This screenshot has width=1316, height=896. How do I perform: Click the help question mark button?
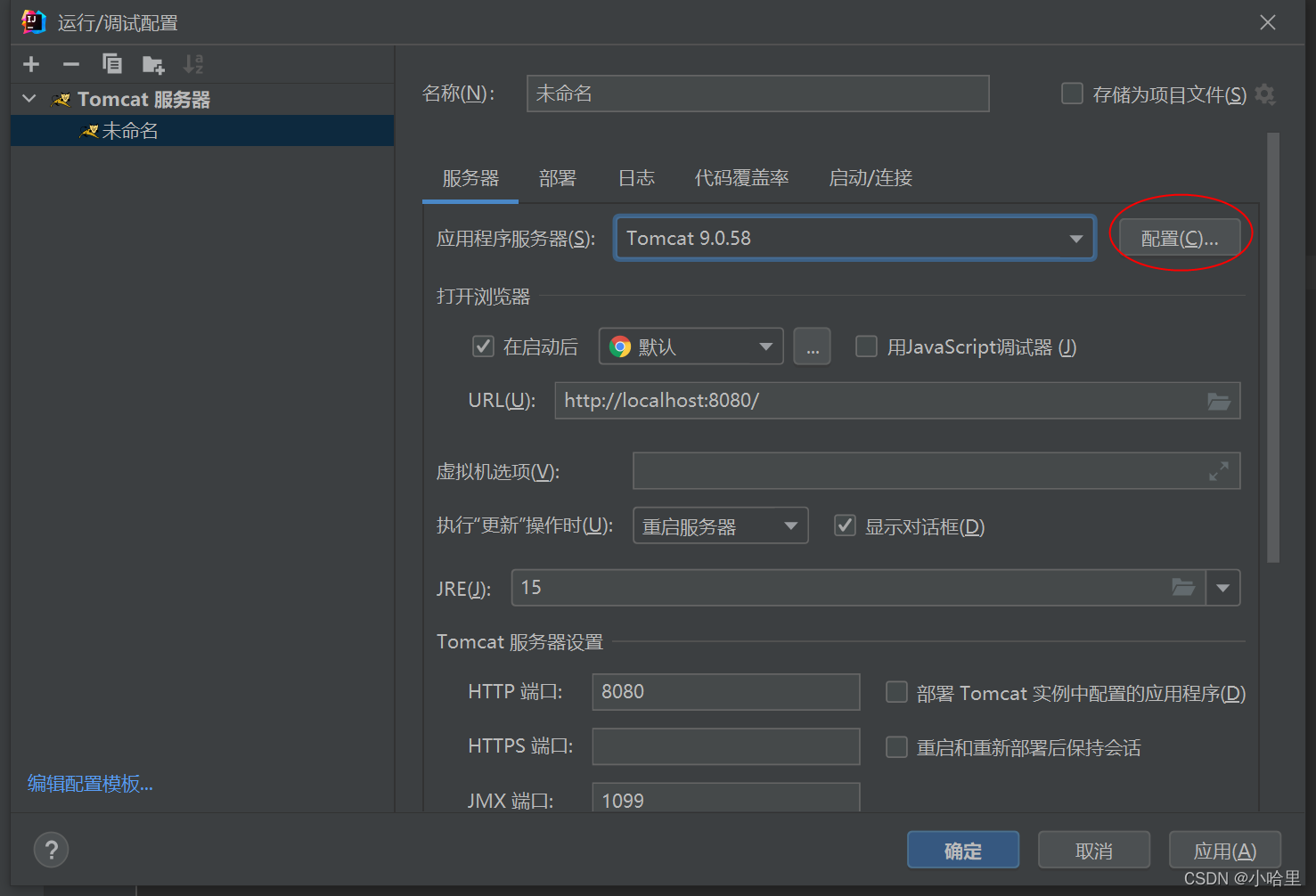(51, 850)
